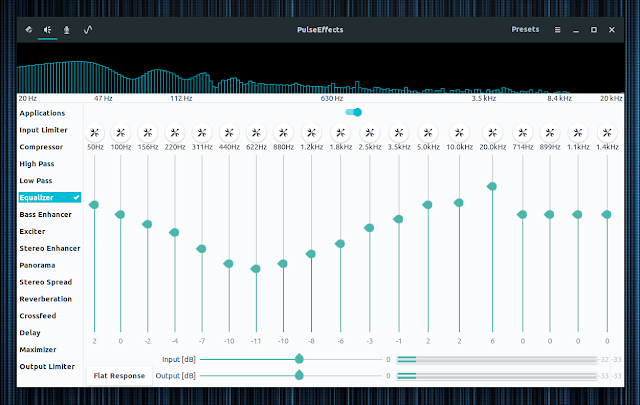The height and width of the screenshot is (405, 640).
Task: Click the 1.4kHz band gain slider handle
Action: (607, 214)
